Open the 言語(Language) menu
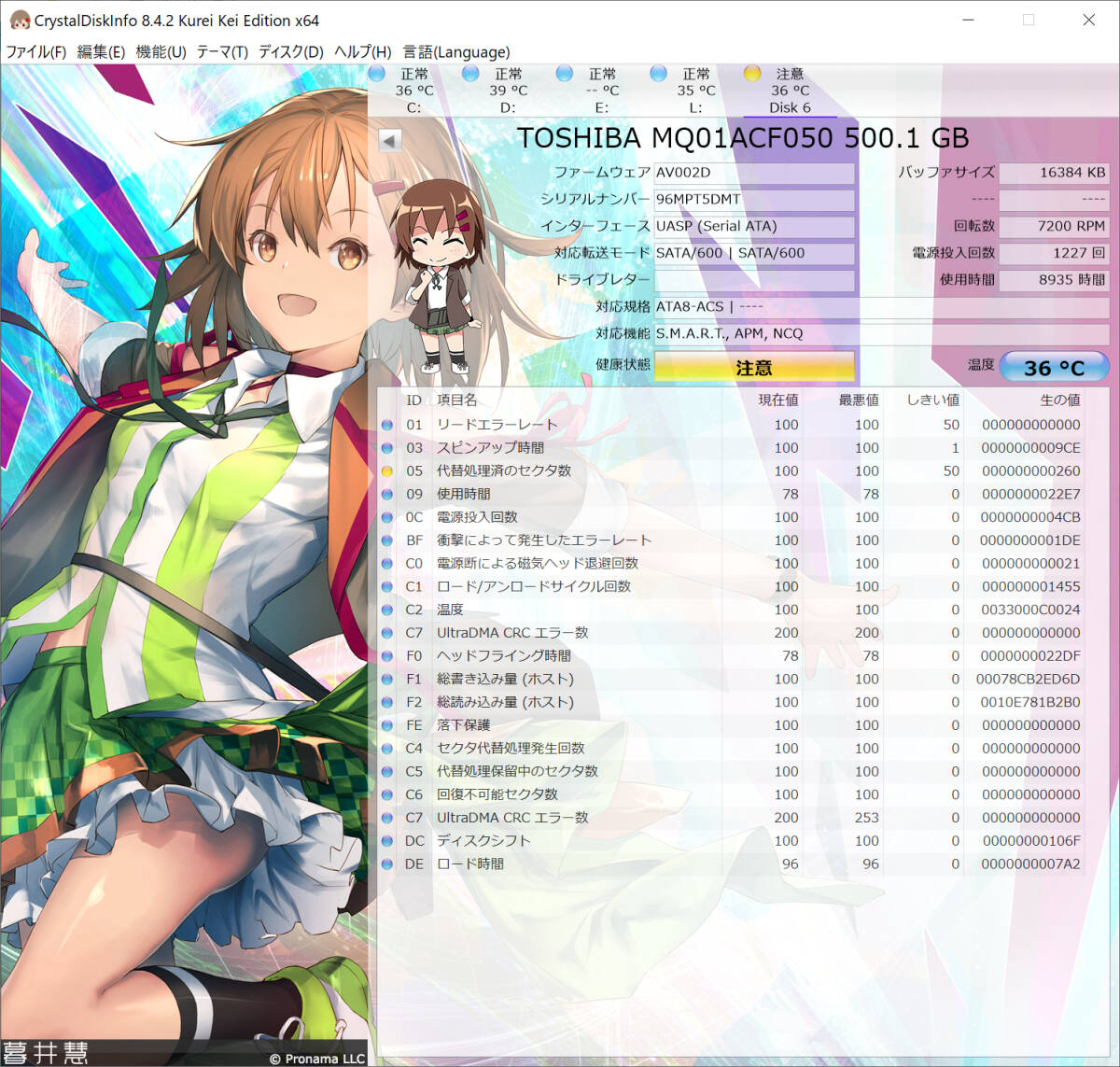The image size is (1120, 1067). (455, 52)
